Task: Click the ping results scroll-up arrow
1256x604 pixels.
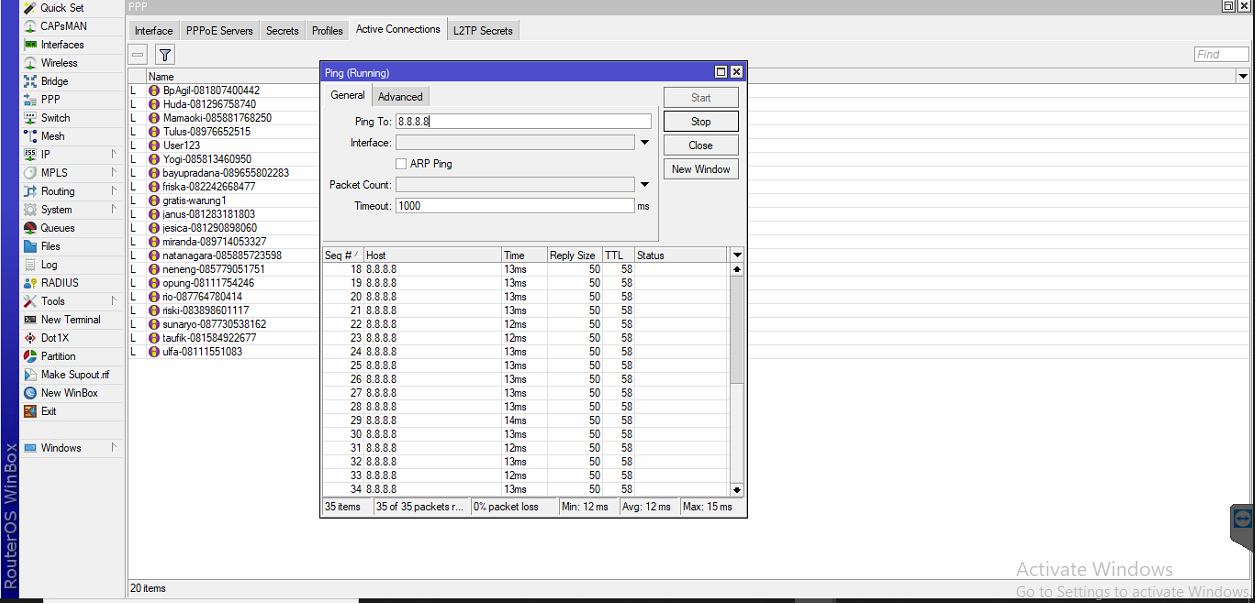Action: (x=737, y=270)
